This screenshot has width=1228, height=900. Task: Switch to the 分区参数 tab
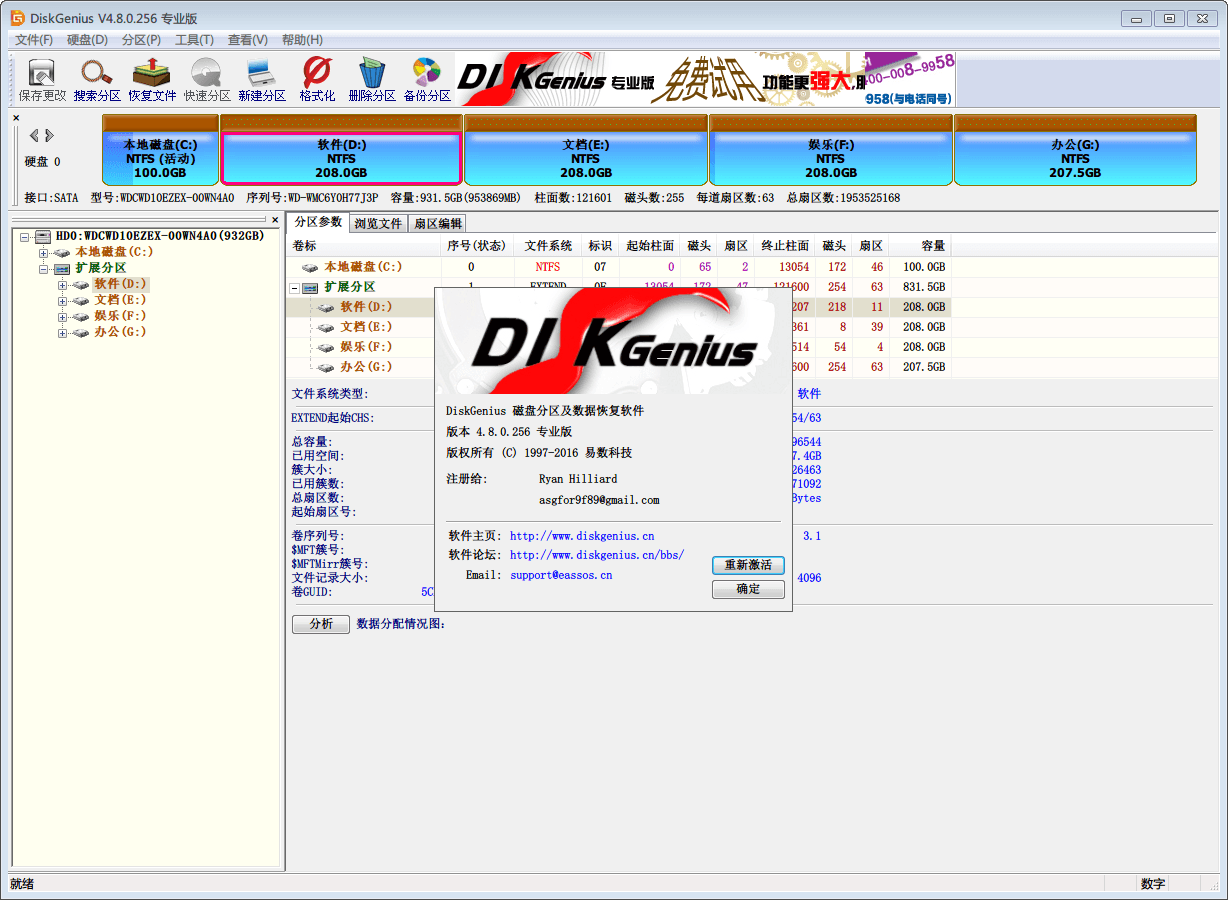(318, 222)
